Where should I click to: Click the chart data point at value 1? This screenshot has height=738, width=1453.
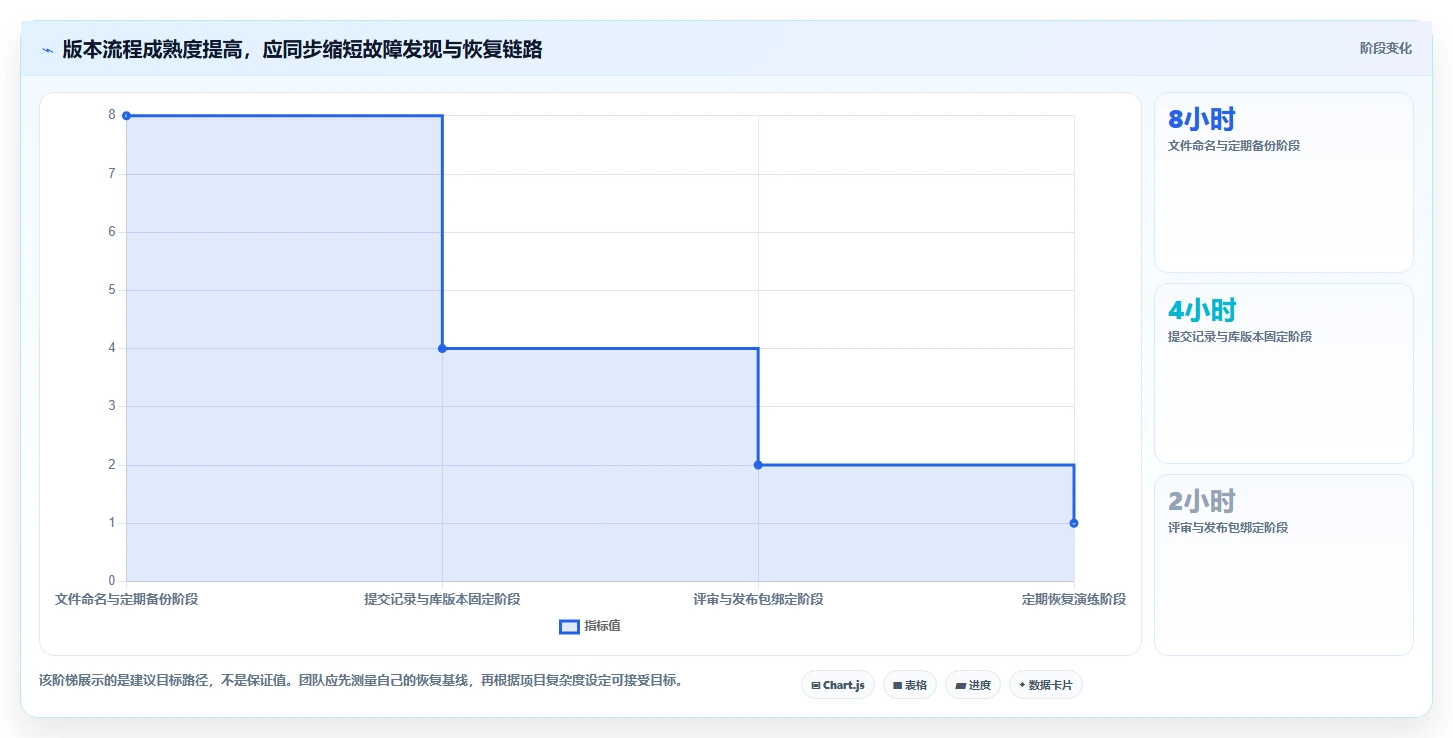[x=1074, y=523]
